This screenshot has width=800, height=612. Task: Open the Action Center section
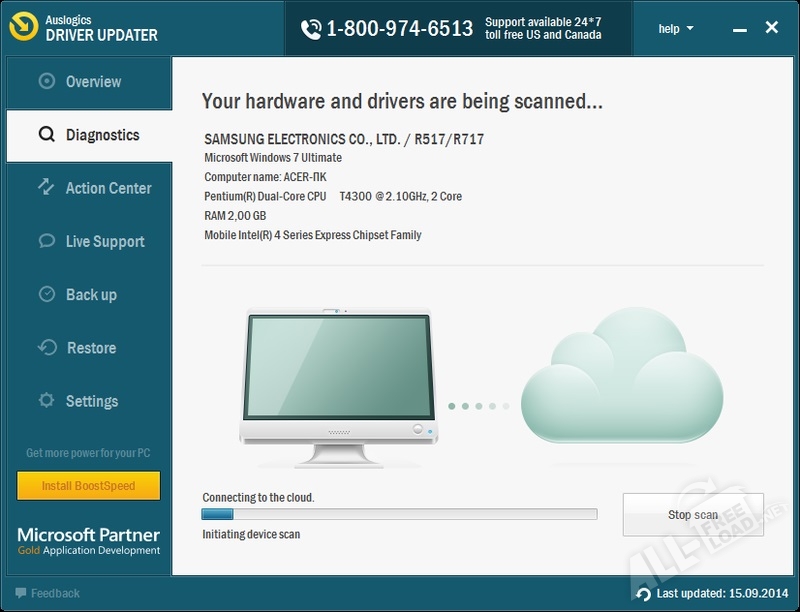(108, 188)
